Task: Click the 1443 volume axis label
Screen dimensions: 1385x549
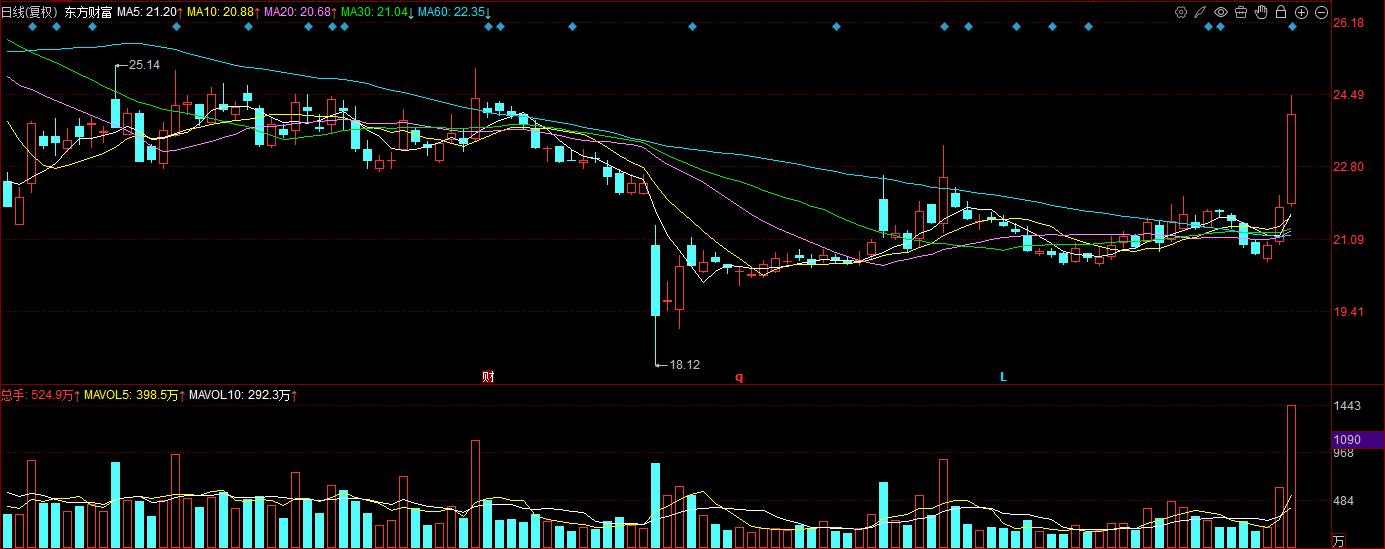Action: (1347, 406)
